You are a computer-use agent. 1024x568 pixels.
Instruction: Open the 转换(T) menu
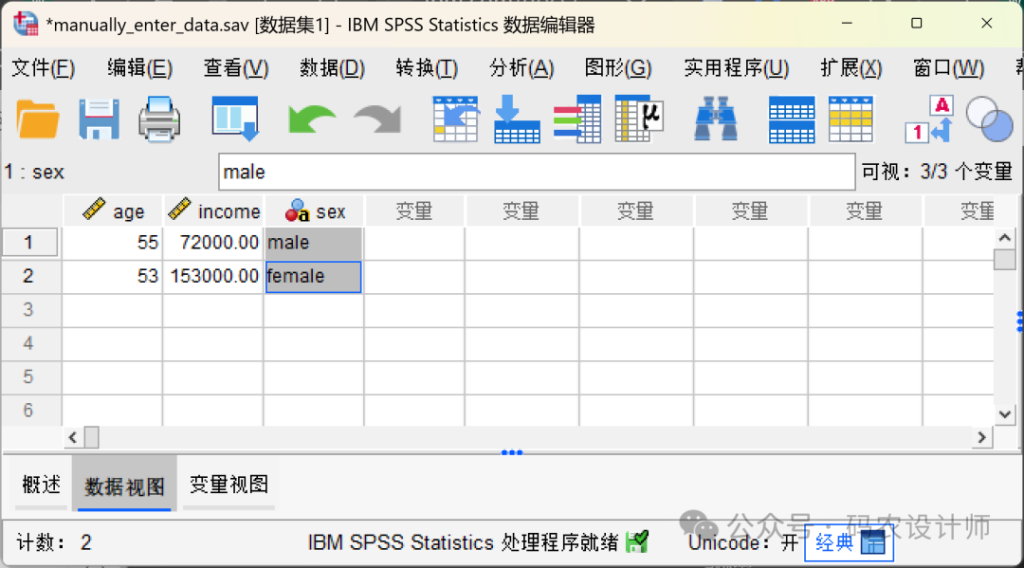click(426, 68)
